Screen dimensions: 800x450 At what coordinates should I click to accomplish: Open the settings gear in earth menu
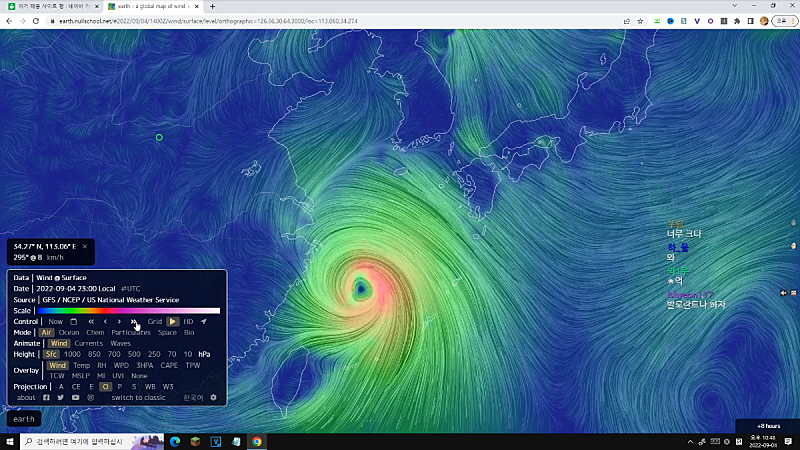(x=212, y=397)
